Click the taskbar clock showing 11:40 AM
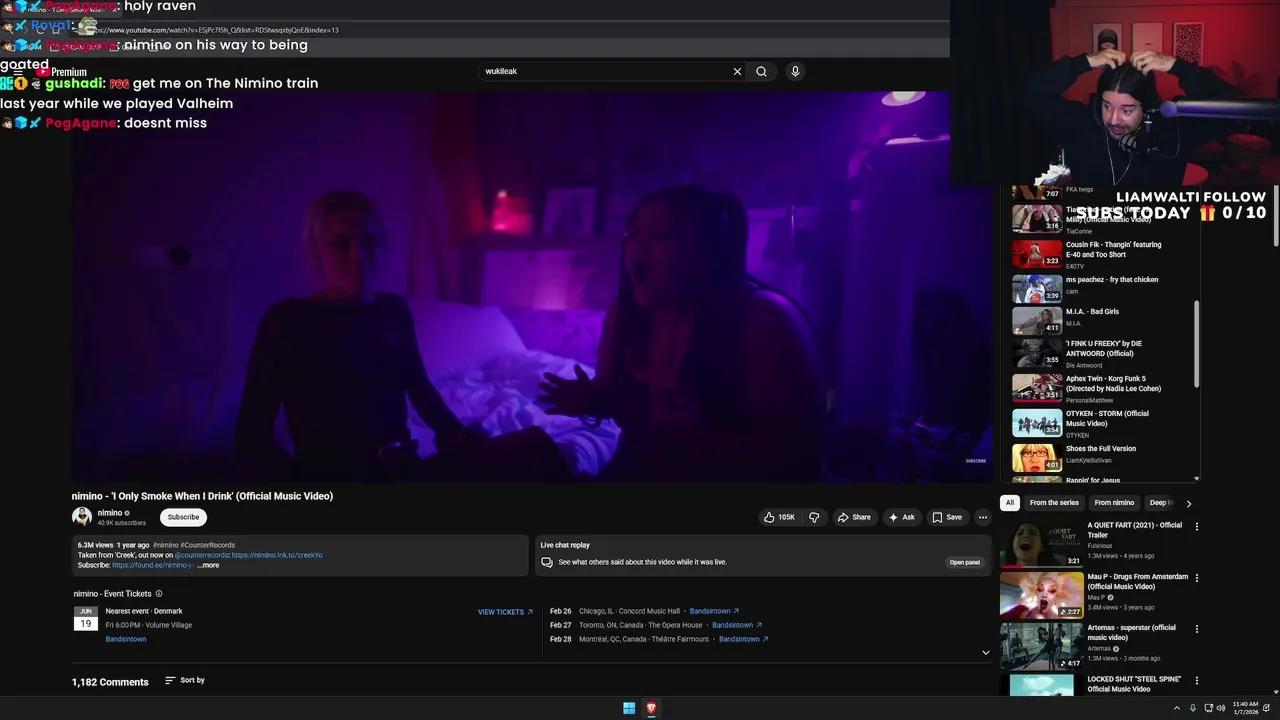Image resolution: width=1280 pixels, height=720 pixels. (x=1246, y=708)
